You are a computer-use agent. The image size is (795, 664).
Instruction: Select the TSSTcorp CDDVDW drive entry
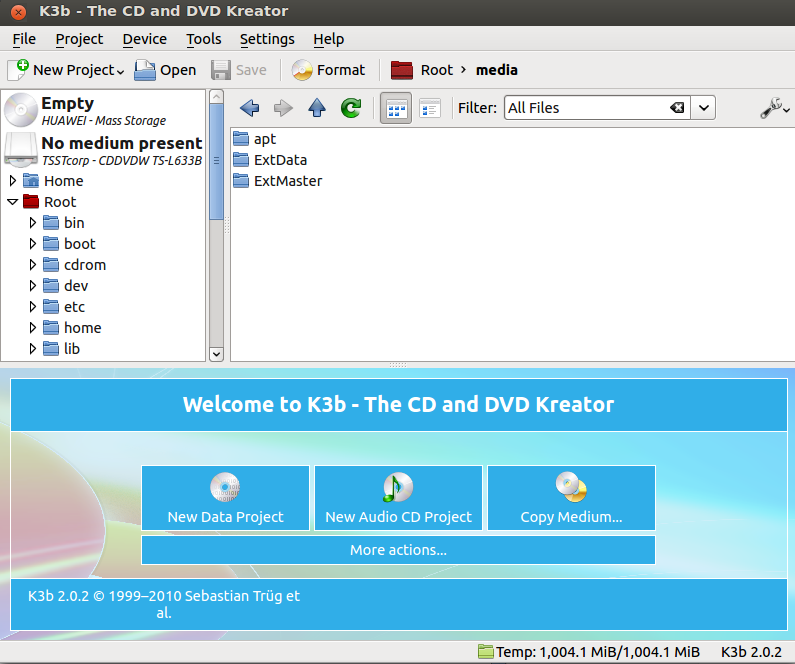click(104, 150)
